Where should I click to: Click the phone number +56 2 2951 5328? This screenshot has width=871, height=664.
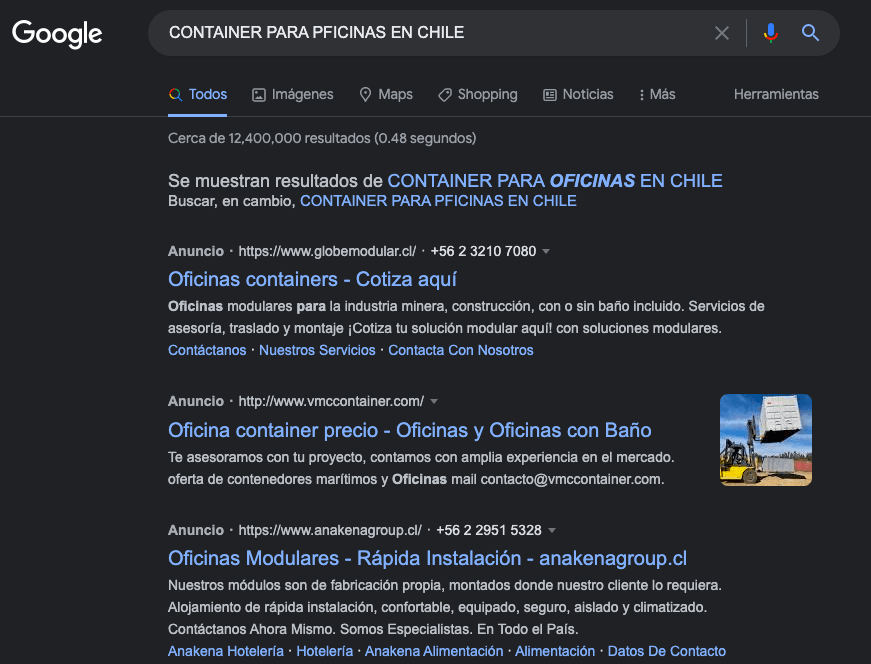pos(489,530)
